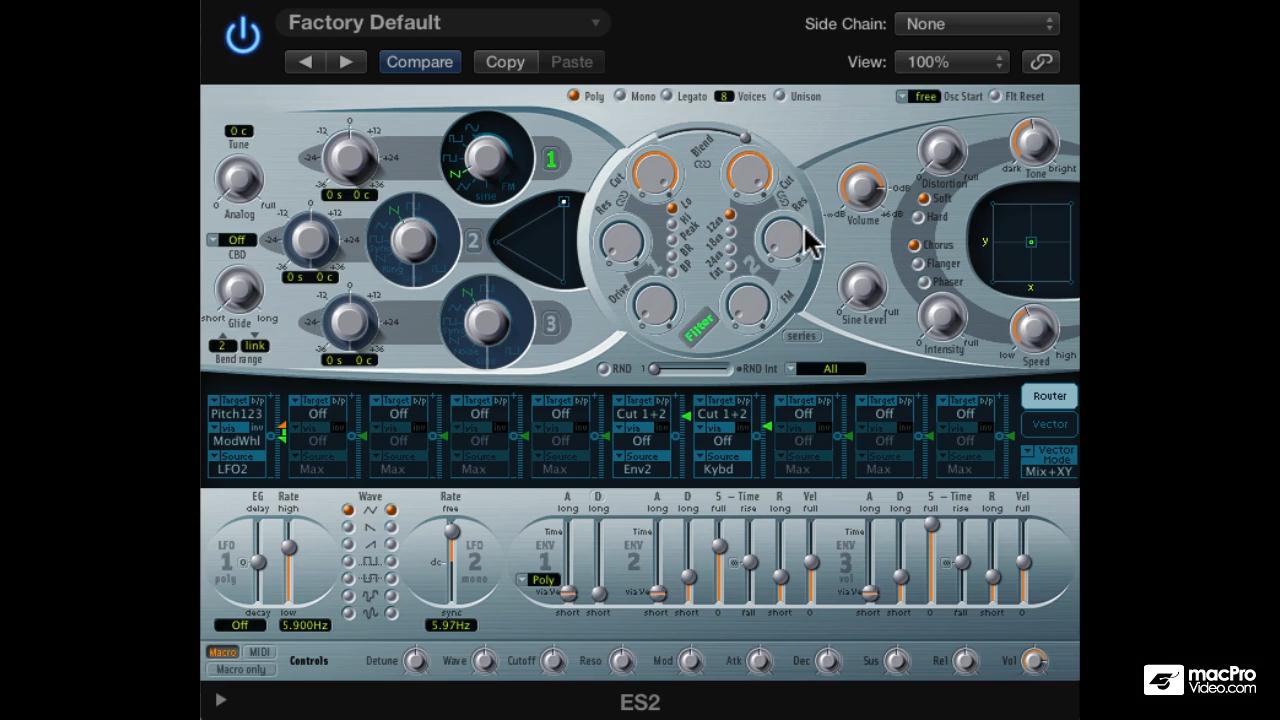
Task: Click the macro Vol knob
Action: [1034, 661]
